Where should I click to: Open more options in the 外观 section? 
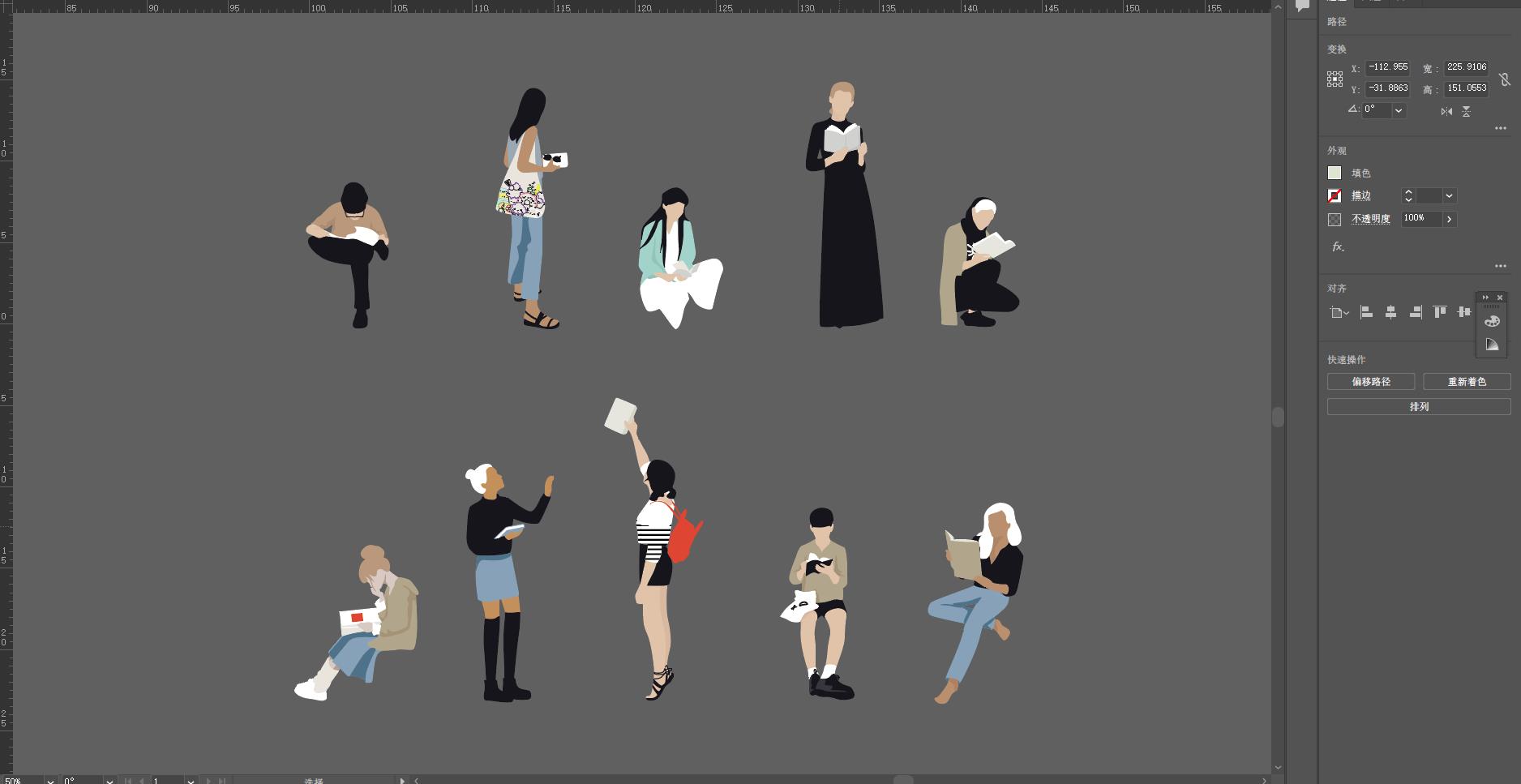point(1501,266)
